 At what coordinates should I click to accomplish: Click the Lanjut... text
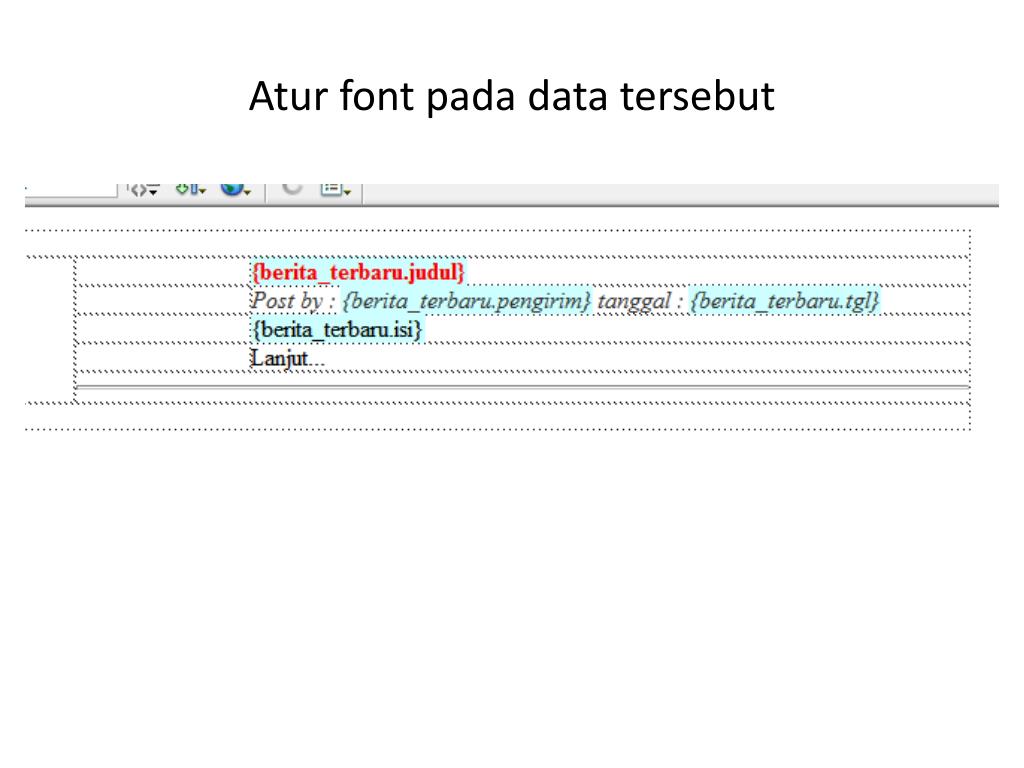click(x=287, y=358)
